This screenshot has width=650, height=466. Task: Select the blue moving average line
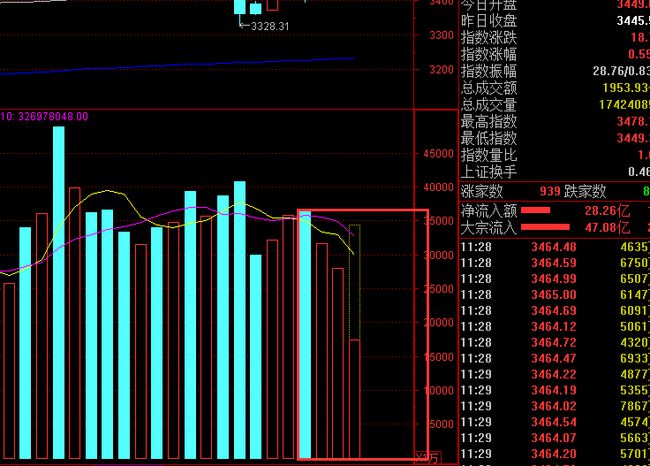176,66
